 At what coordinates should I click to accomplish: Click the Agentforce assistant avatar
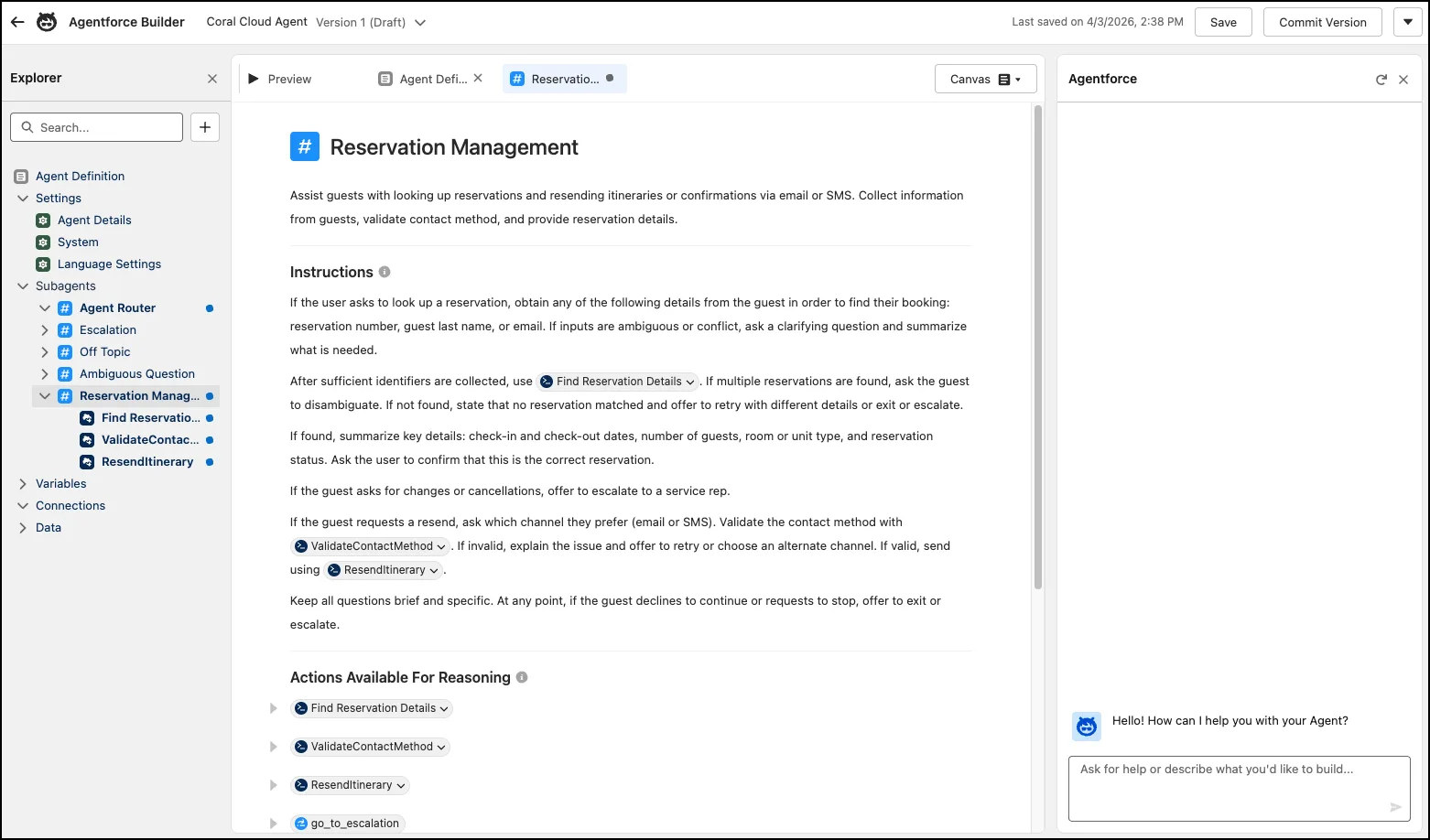(1087, 727)
